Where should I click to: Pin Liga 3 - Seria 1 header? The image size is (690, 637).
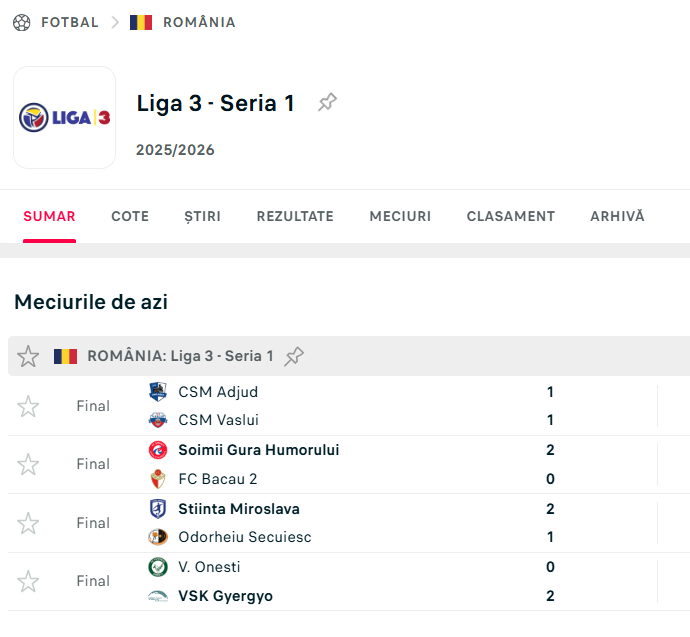(x=327, y=102)
